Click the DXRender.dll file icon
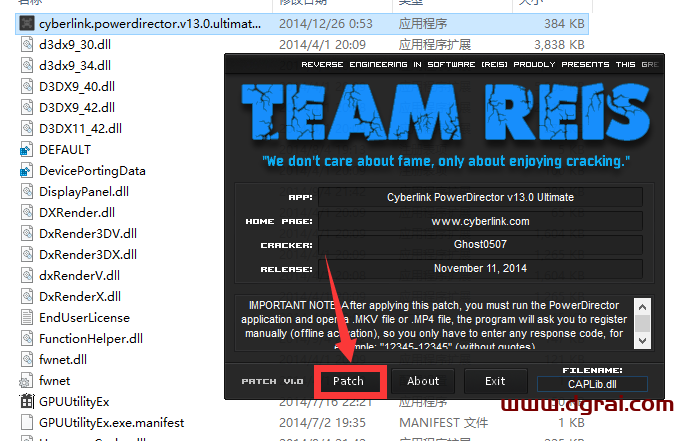 [x=27, y=212]
